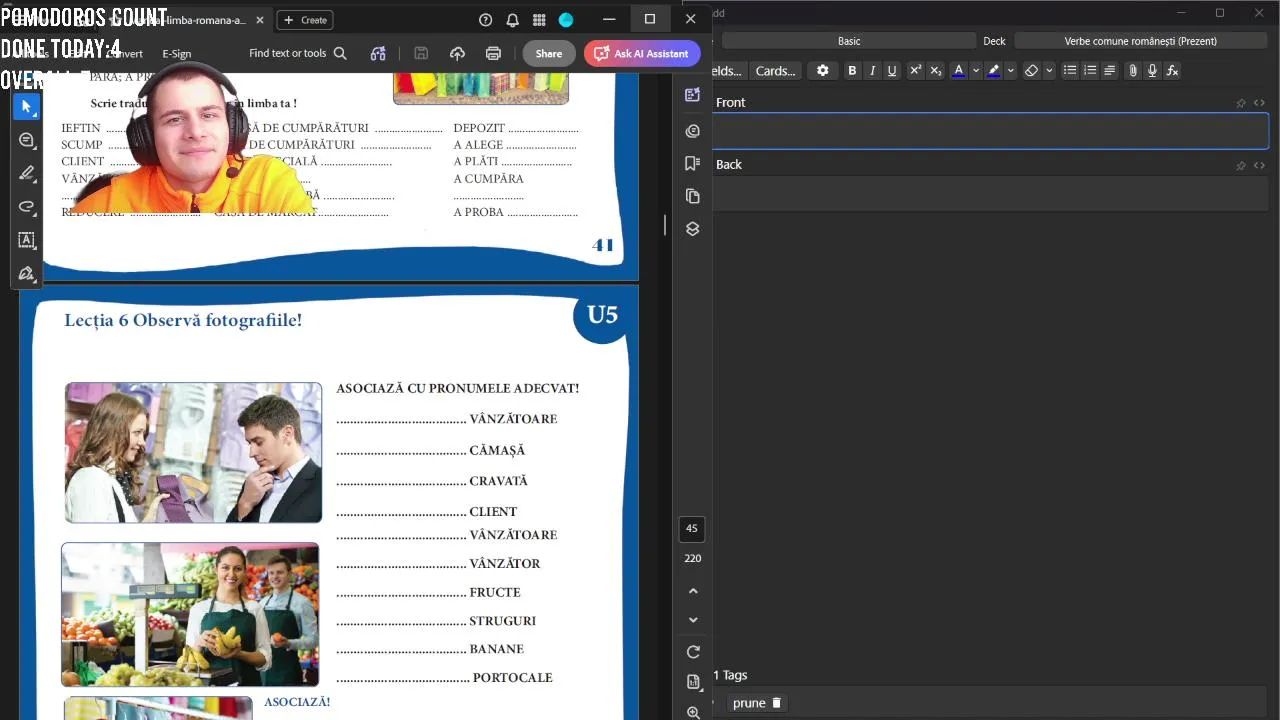Viewport: 1280px width, 720px height.
Task: Click the Create button in Acrobat
Action: pos(305,20)
